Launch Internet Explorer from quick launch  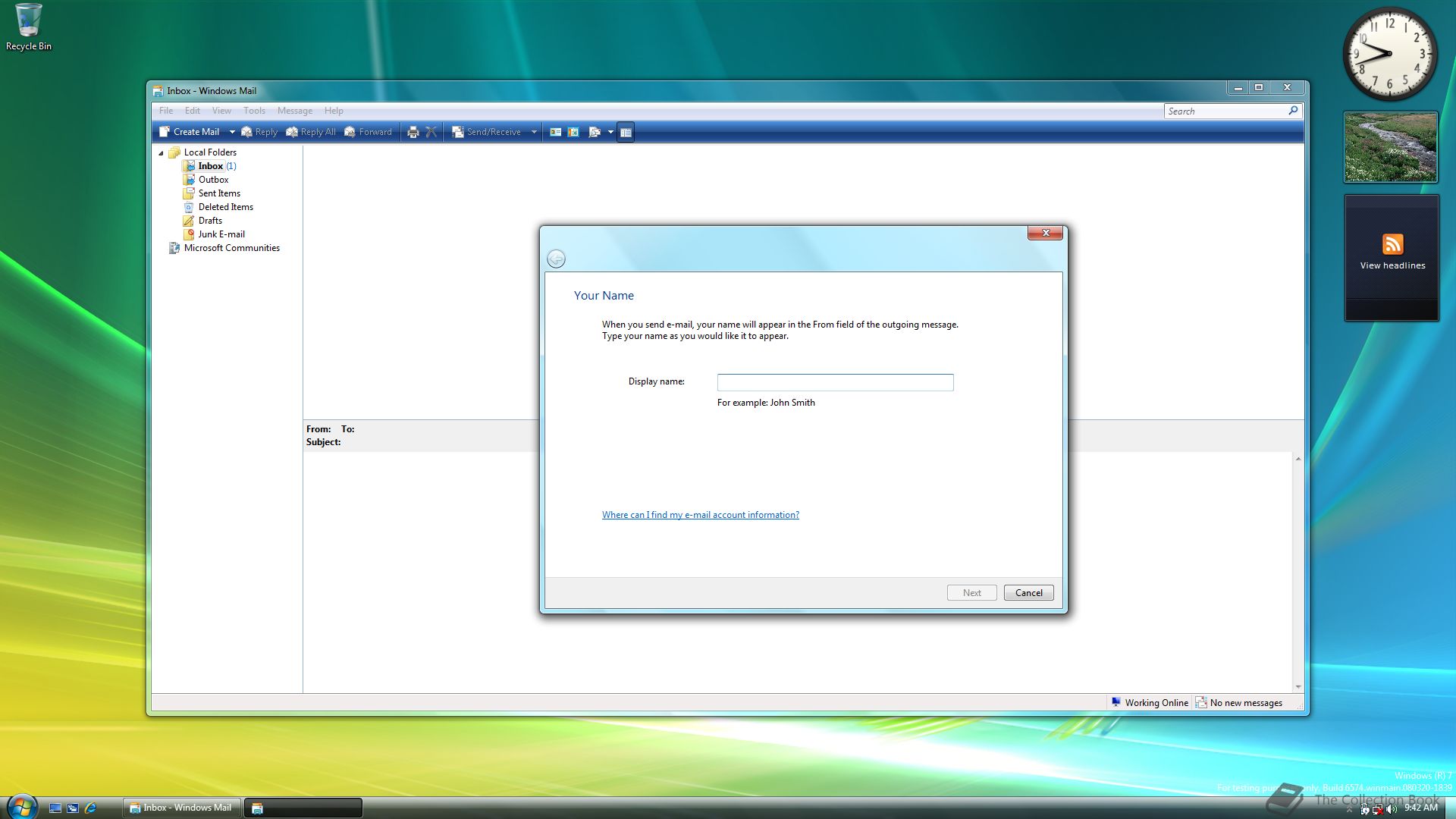click(x=91, y=808)
